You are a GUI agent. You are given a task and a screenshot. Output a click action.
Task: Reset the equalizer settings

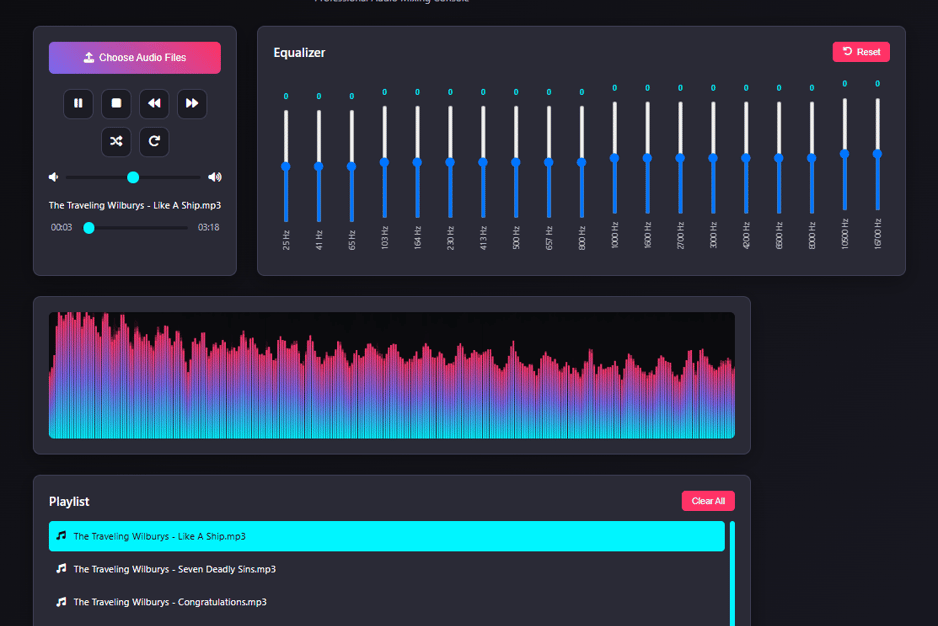[861, 52]
